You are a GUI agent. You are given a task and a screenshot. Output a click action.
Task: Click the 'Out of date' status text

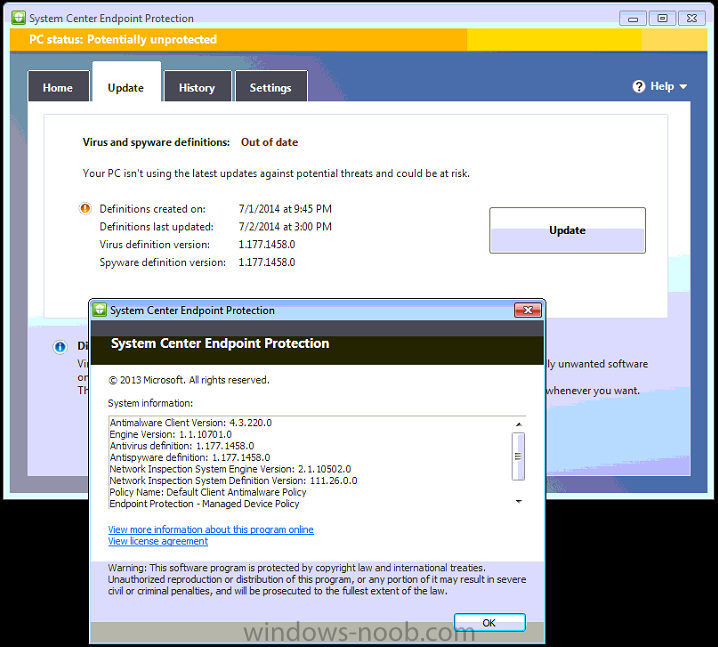tap(269, 142)
